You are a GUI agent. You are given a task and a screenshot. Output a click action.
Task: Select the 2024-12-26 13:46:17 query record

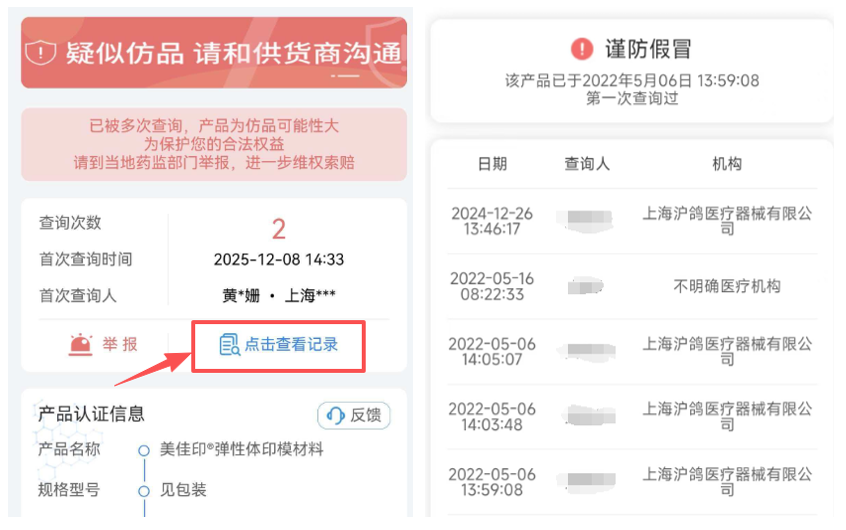[x=632, y=221]
